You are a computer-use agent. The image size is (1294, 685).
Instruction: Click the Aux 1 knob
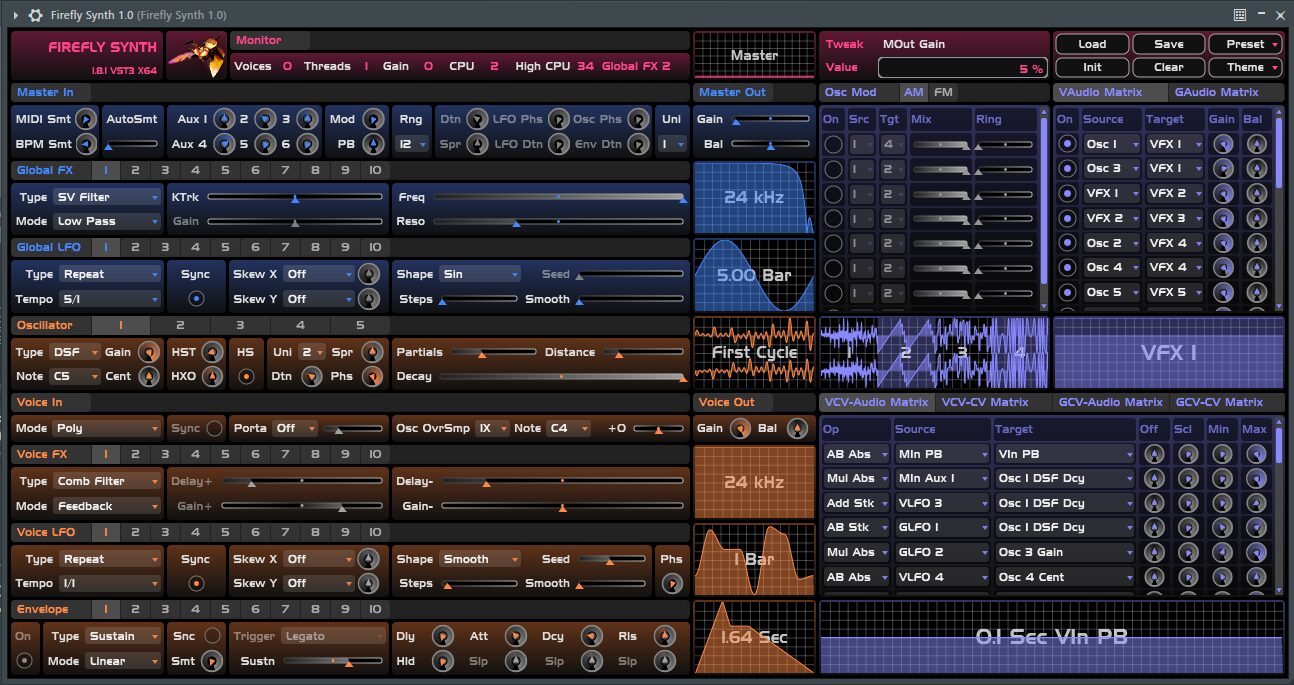coord(223,119)
